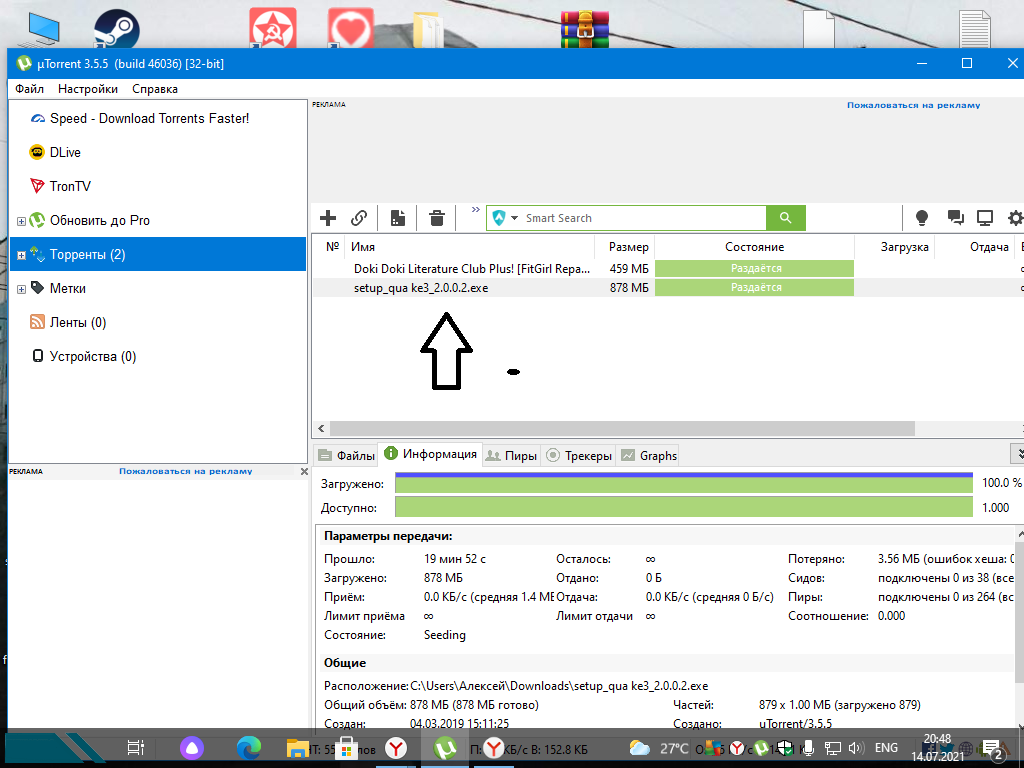Image resolution: width=1024 pixels, height=768 pixels.
Task: Open Task View in the taskbar
Action: pyautogui.click(x=135, y=748)
